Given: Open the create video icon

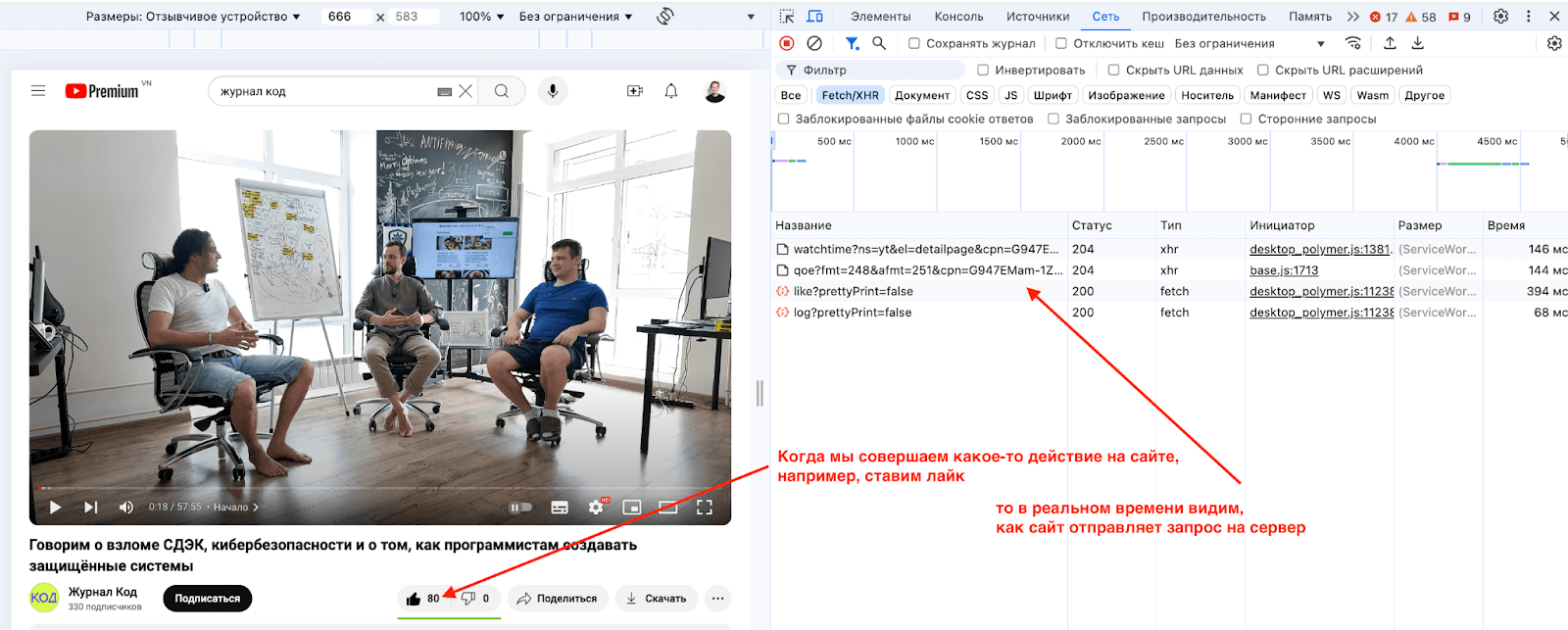Looking at the screenshot, I should pos(635,91).
